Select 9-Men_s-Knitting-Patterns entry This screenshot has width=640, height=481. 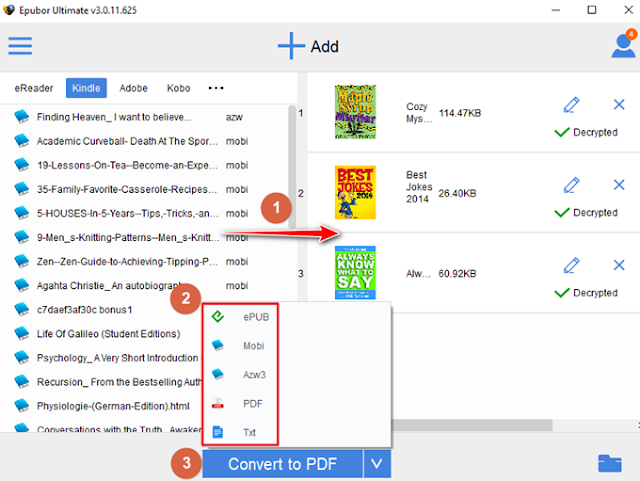127,238
